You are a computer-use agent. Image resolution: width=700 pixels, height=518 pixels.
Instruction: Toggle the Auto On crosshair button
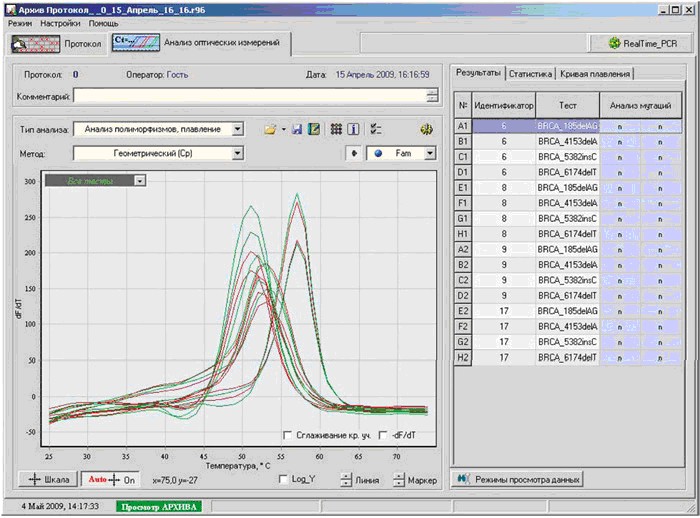pyautogui.click(x=110, y=480)
